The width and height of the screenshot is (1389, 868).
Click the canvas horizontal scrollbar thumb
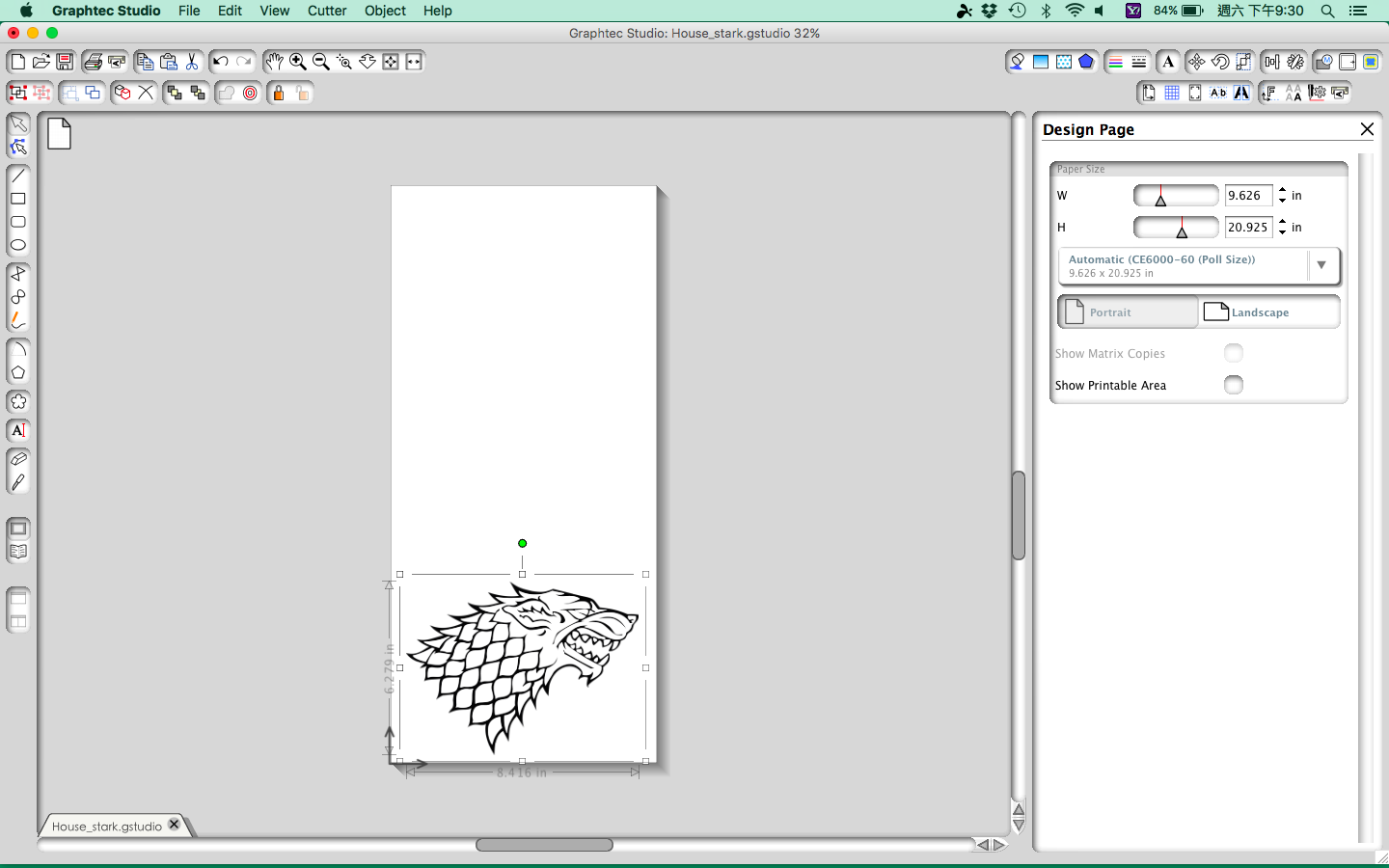point(544,845)
